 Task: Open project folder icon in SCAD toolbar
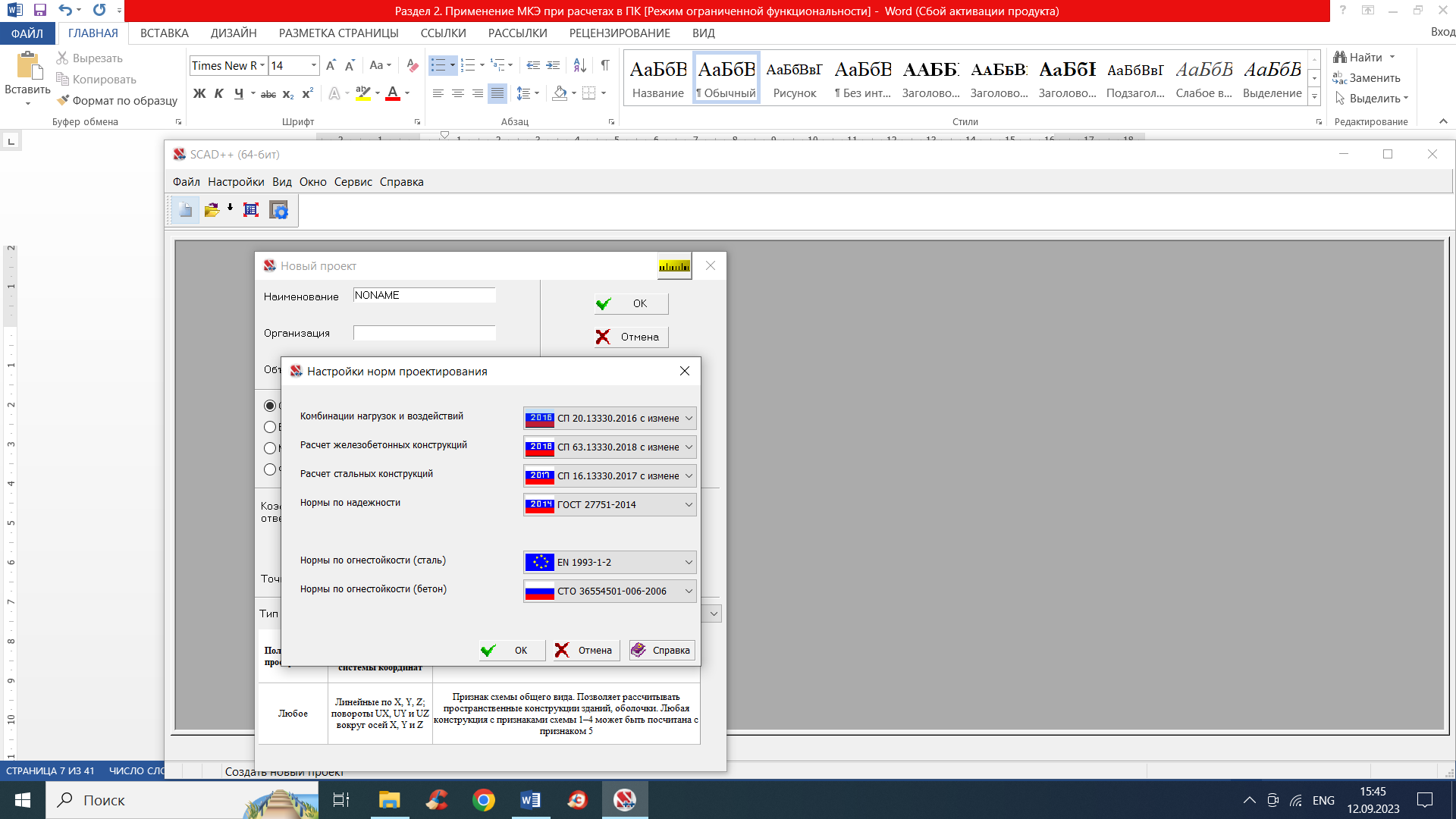point(212,210)
